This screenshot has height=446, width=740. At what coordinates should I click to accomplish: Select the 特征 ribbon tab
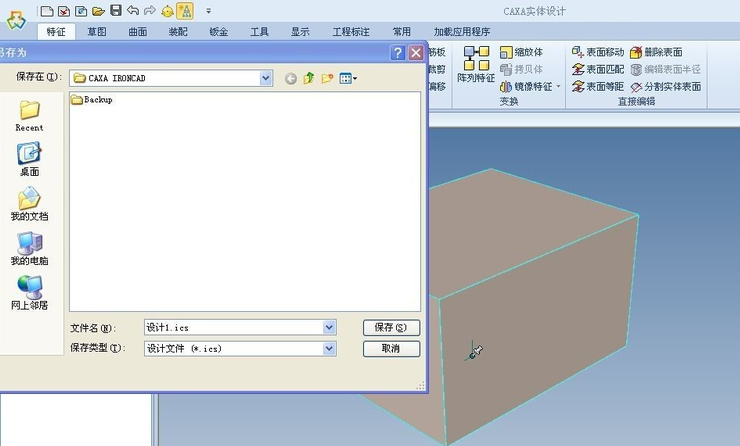(56, 32)
